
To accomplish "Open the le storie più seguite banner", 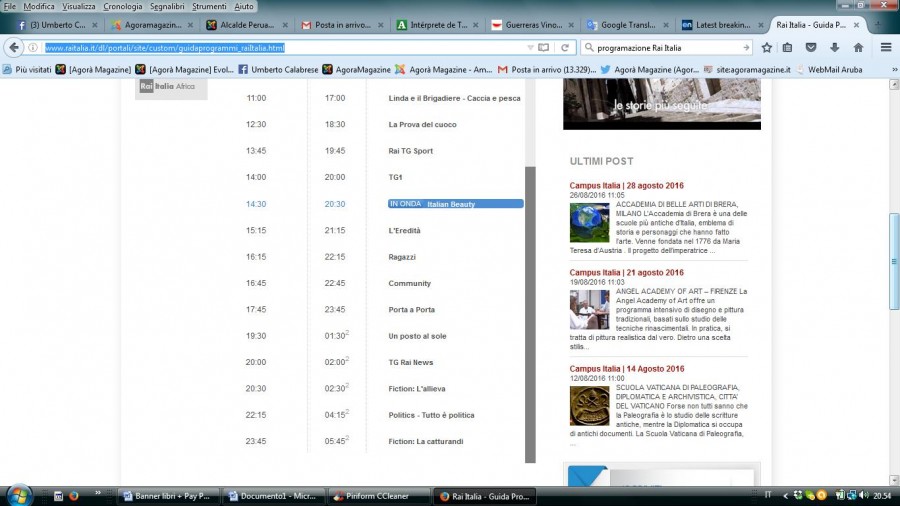I will coord(662,104).
